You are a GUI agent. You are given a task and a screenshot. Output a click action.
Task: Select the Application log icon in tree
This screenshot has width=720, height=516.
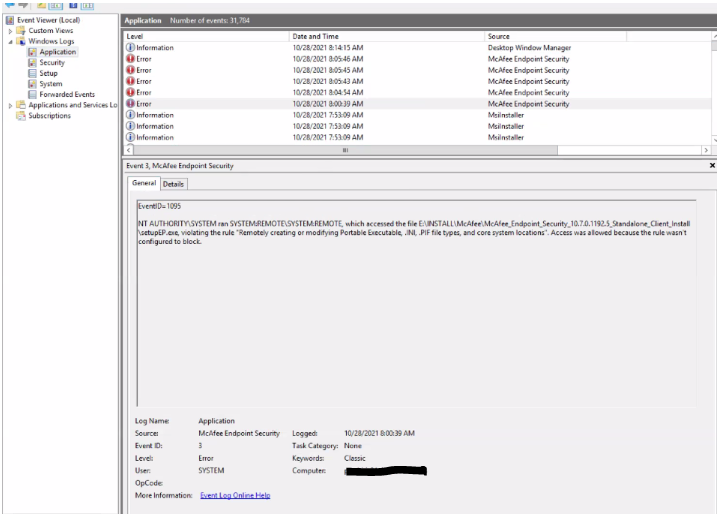pyautogui.click(x=33, y=52)
